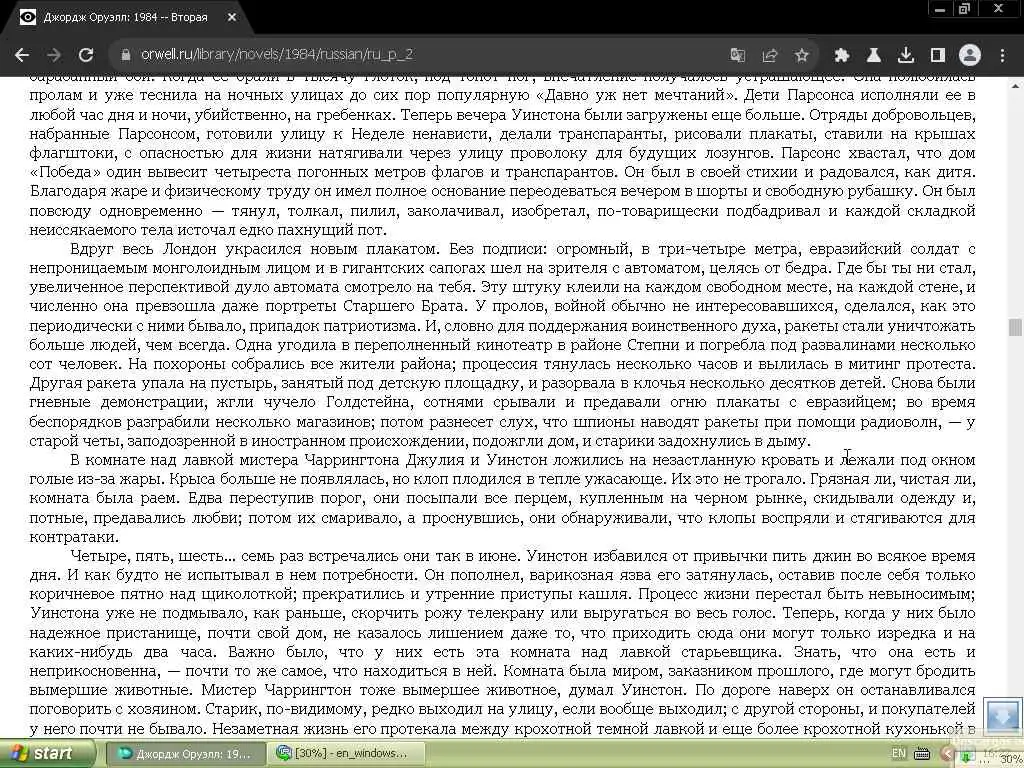The image size is (1024, 768).
Task: Open the EN language indicator
Action: click(x=899, y=753)
